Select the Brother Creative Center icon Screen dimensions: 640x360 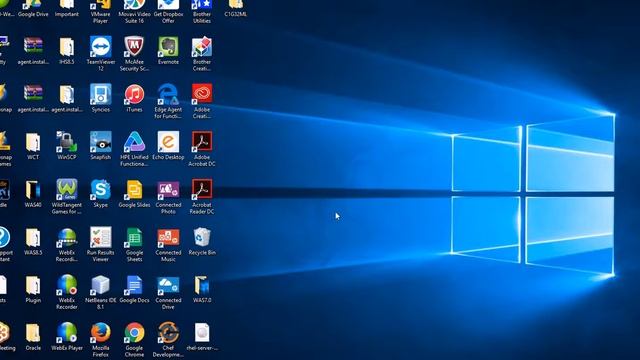(202, 47)
